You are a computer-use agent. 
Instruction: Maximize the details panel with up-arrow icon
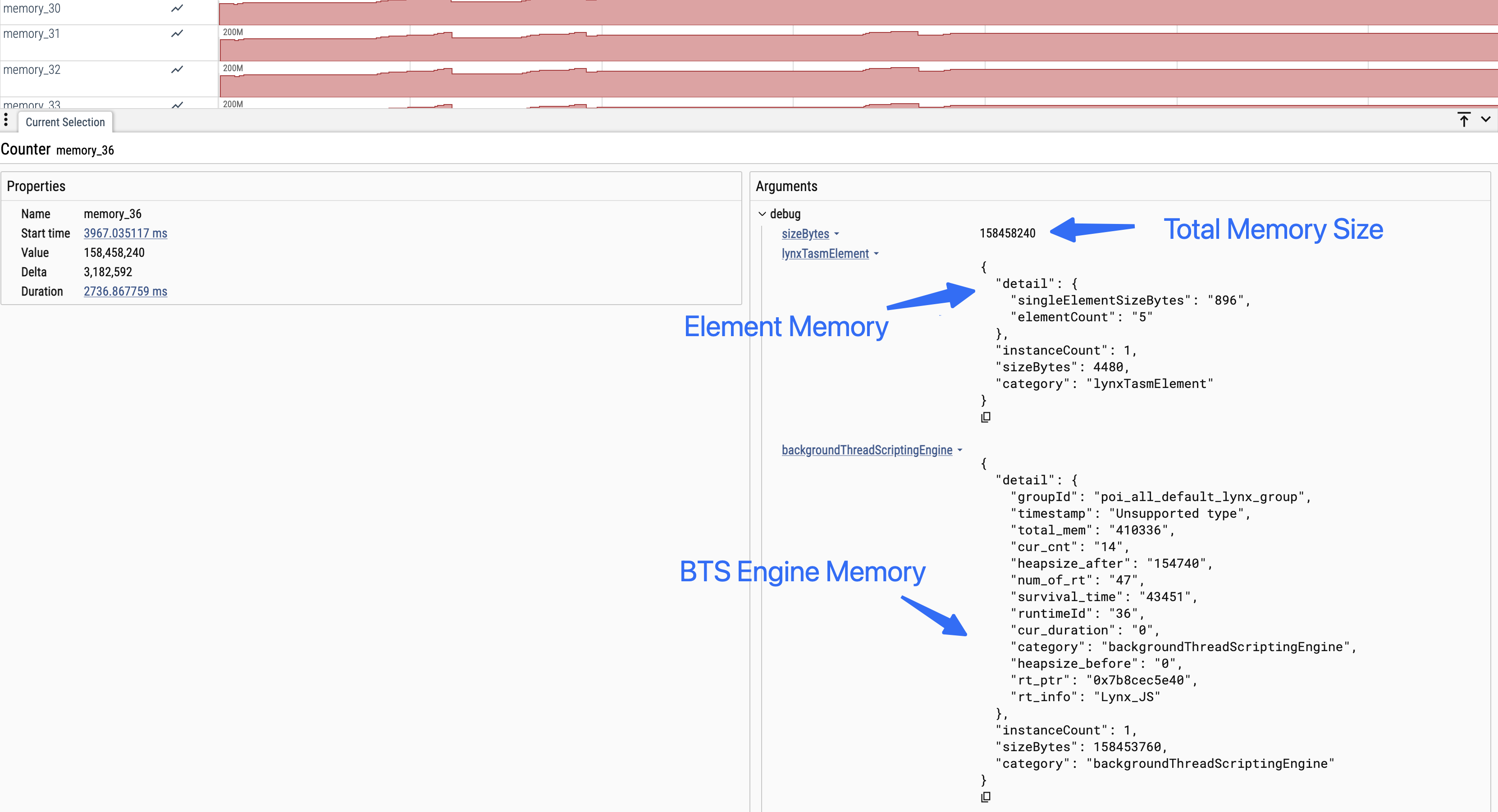coord(1464,120)
